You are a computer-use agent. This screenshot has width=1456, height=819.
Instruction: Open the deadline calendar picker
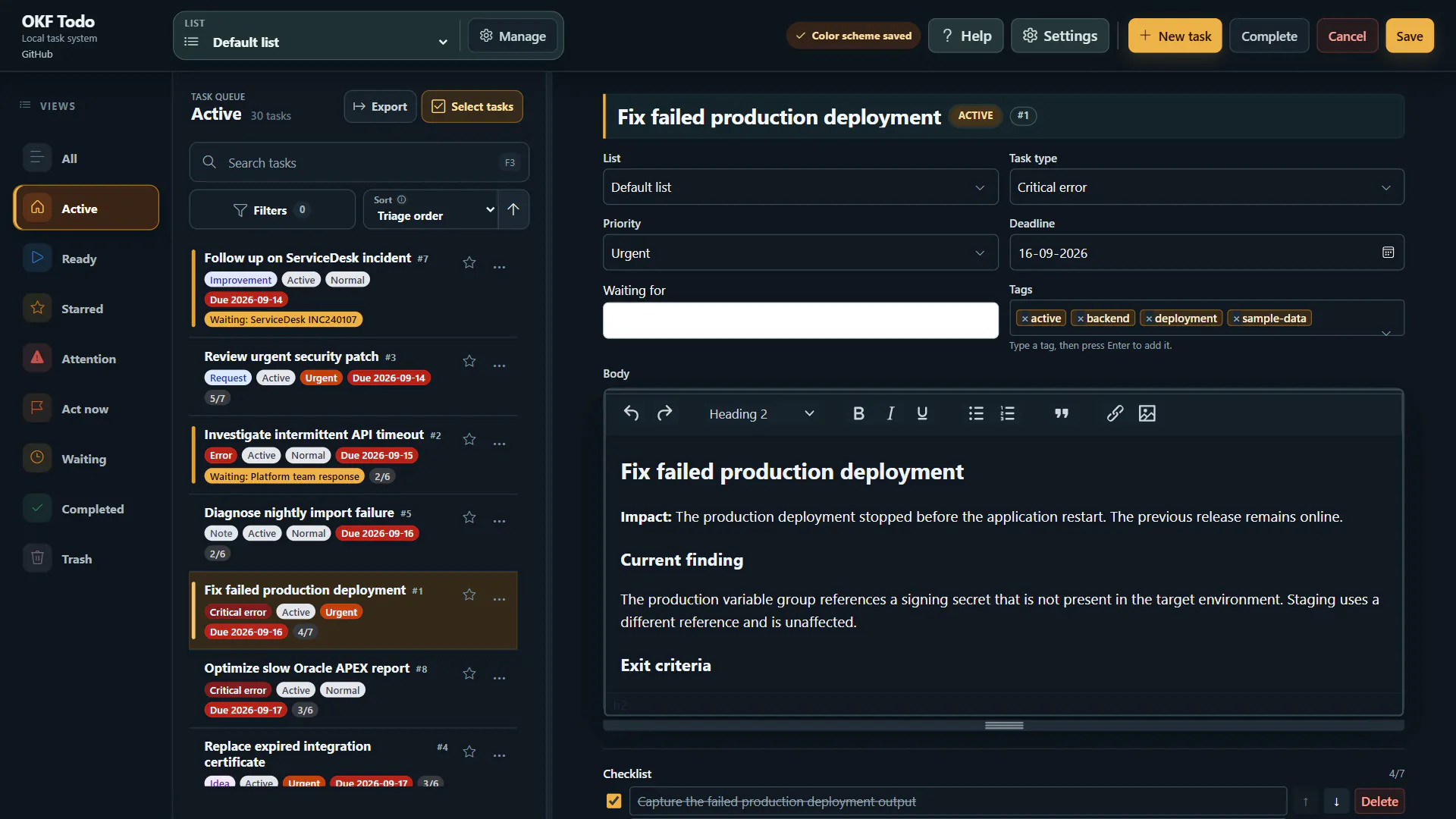[x=1388, y=253]
